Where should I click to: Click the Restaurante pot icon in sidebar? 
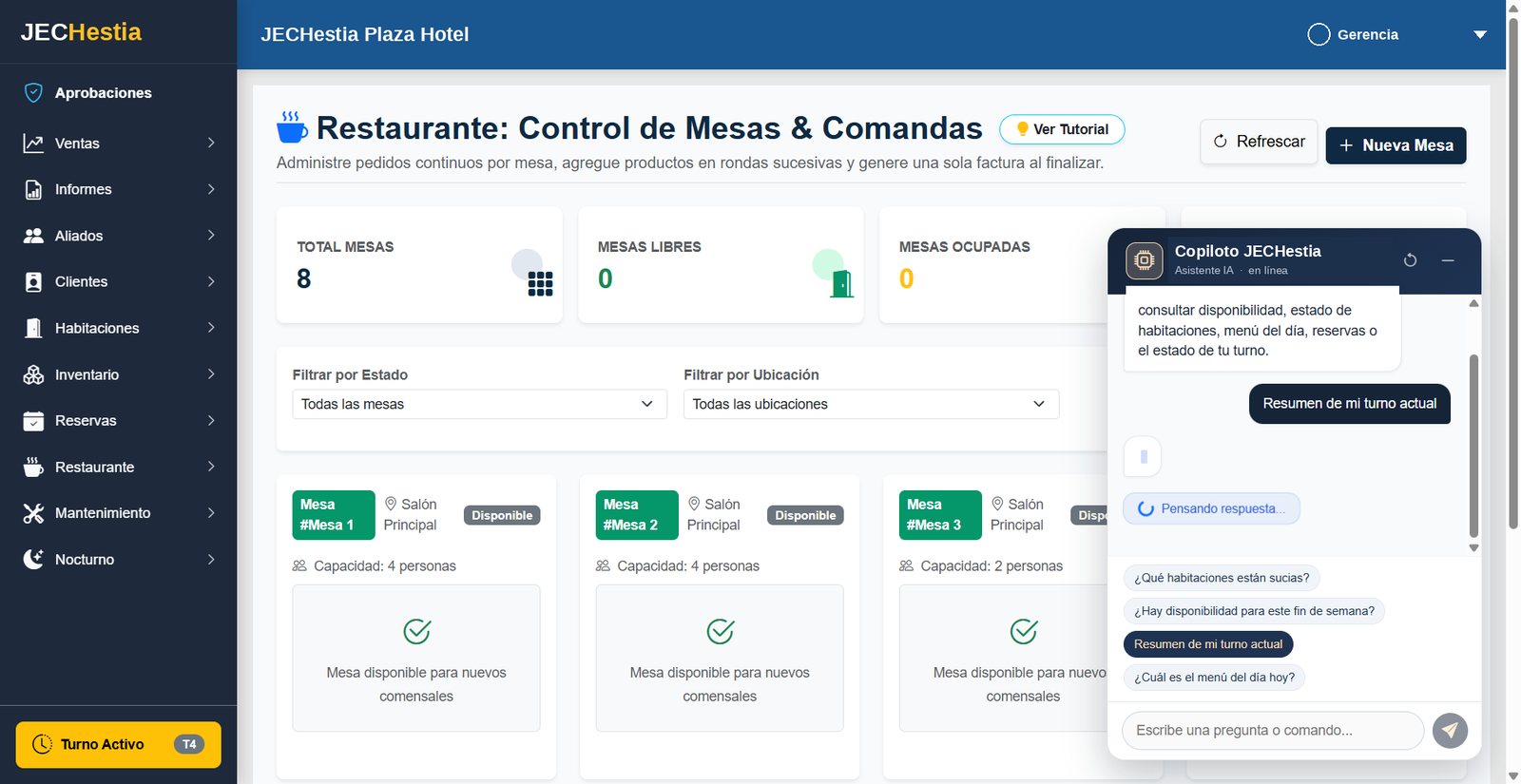(x=33, y=467)
